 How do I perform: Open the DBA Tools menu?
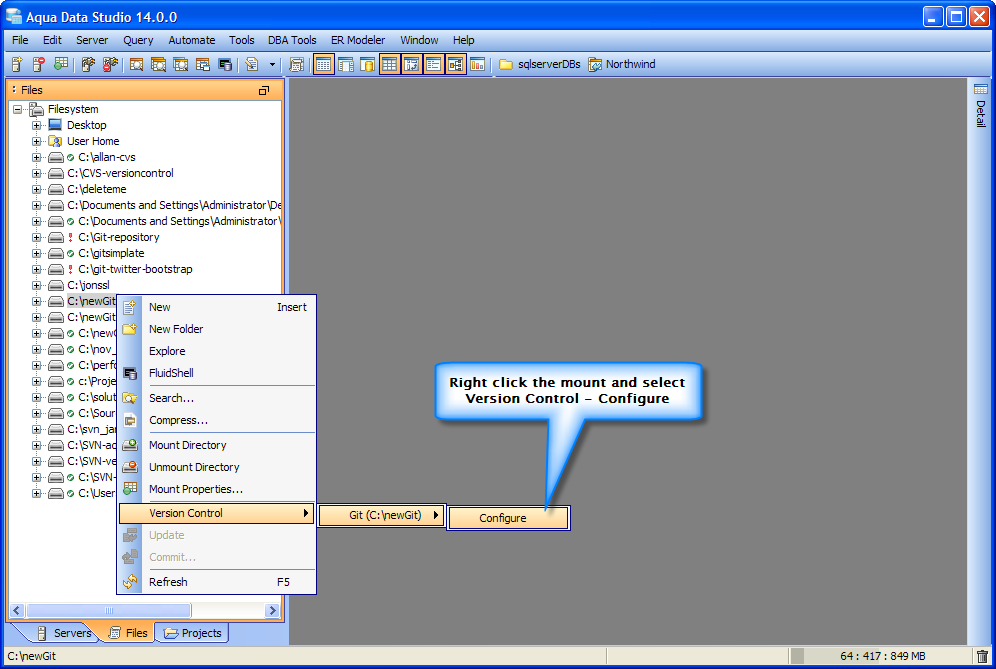point(292,40)
